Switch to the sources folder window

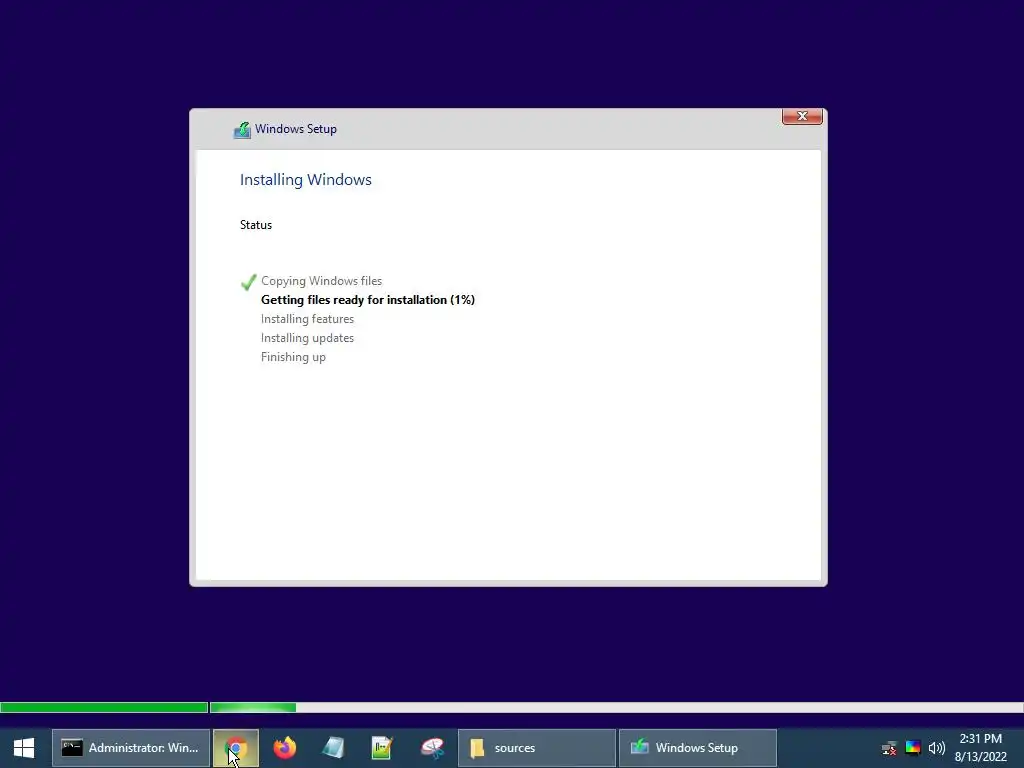[x=537, y=748]
